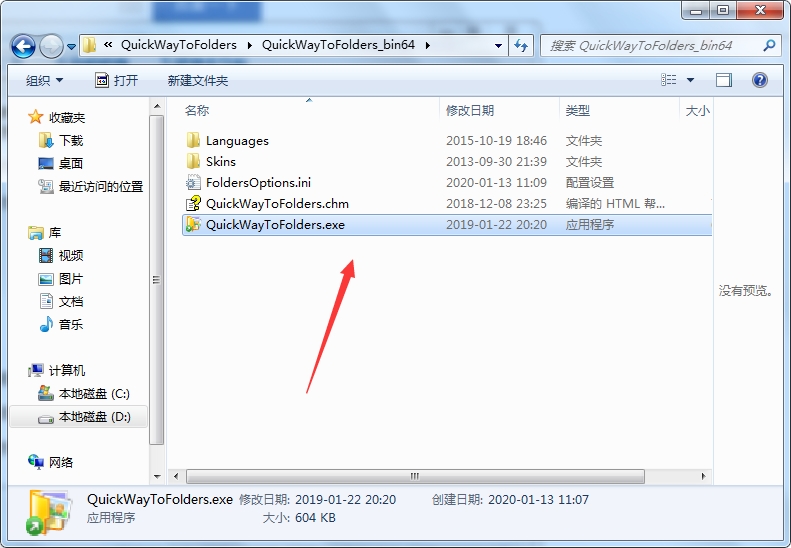Screen dimensions: 791x548
Task: Click the Forward navigation arrow button
Action: tap(51, 46)
